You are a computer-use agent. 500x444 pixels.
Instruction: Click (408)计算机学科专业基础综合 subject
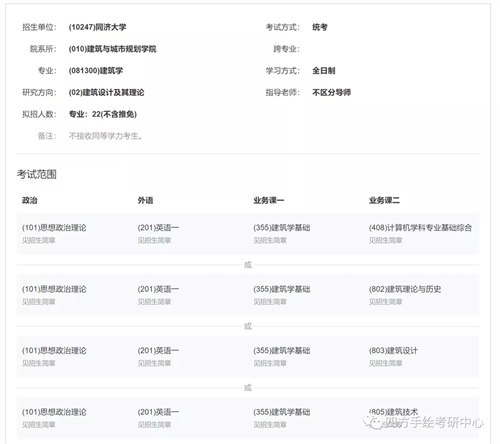click(420, 228)
